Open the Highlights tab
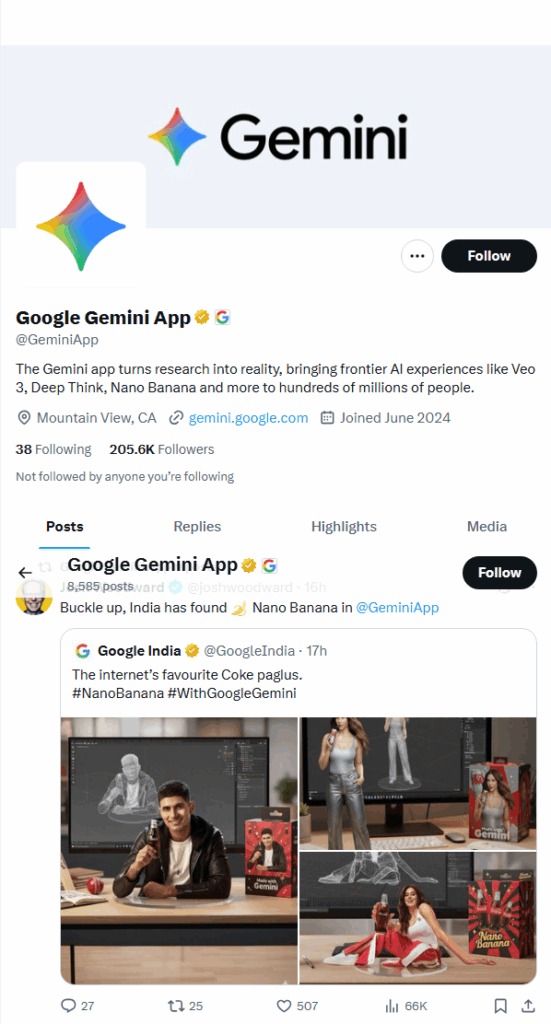This screenshot has height=1024, width=551. coord(344,526)
